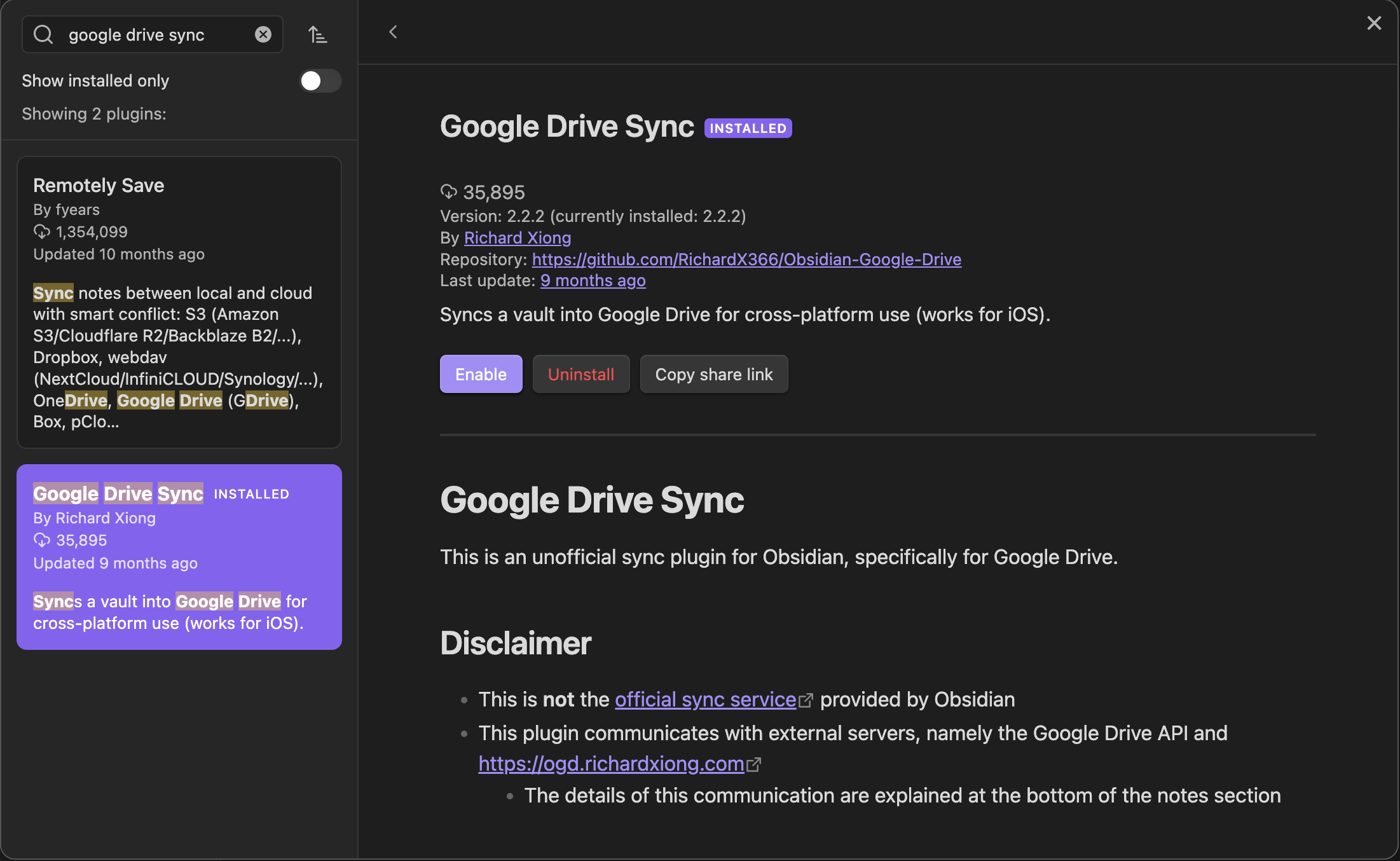Click download icon in Google Drive Sync card
The height and width of the screenshot is (861, 1400).
pos(41,541)
